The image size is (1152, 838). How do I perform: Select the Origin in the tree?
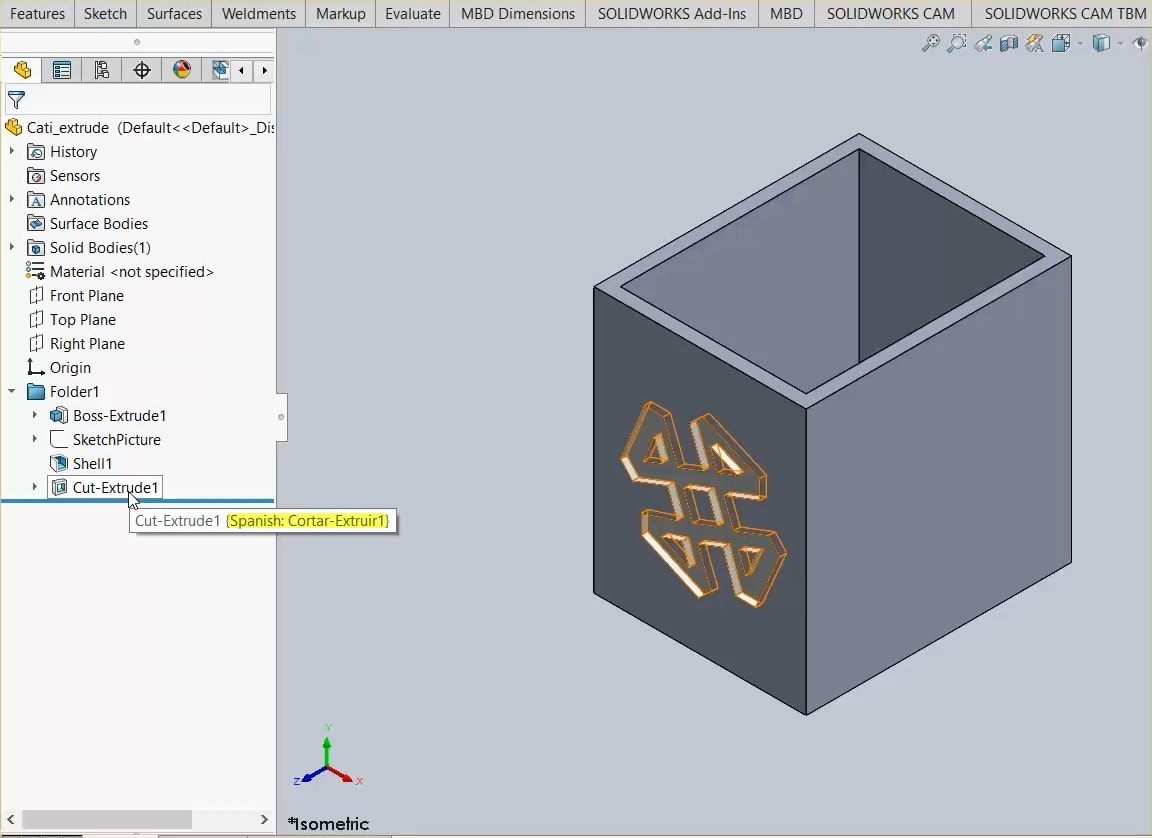(70, 368)
